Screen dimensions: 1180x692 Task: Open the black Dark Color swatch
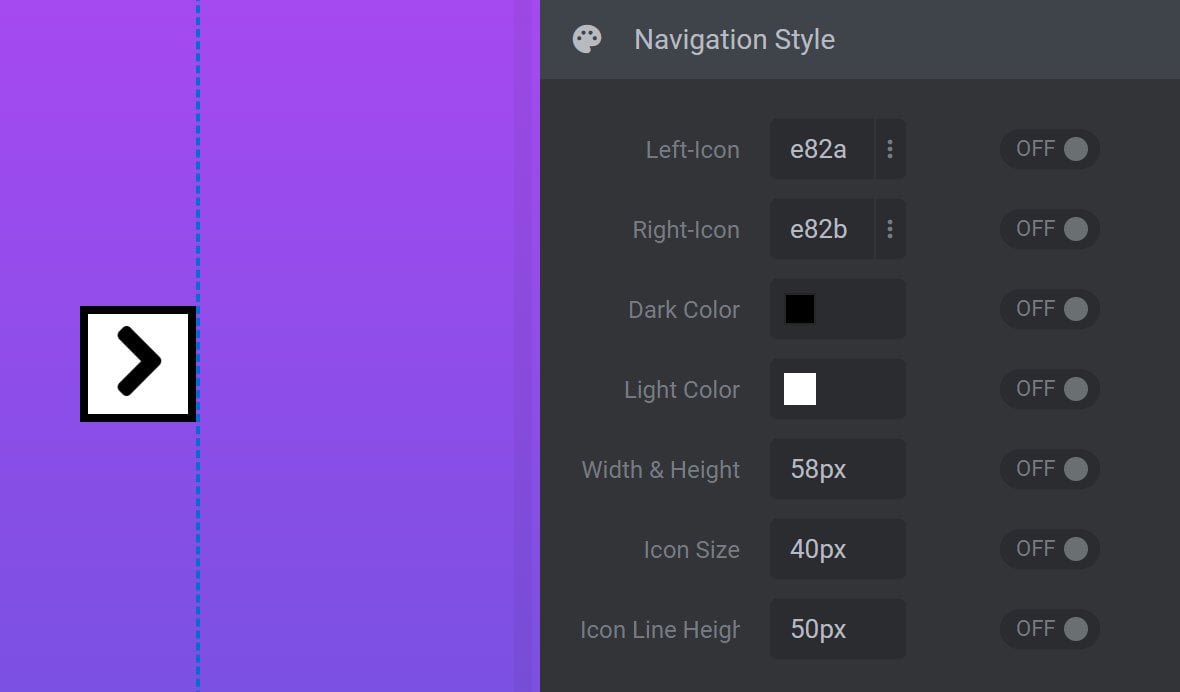799,308
